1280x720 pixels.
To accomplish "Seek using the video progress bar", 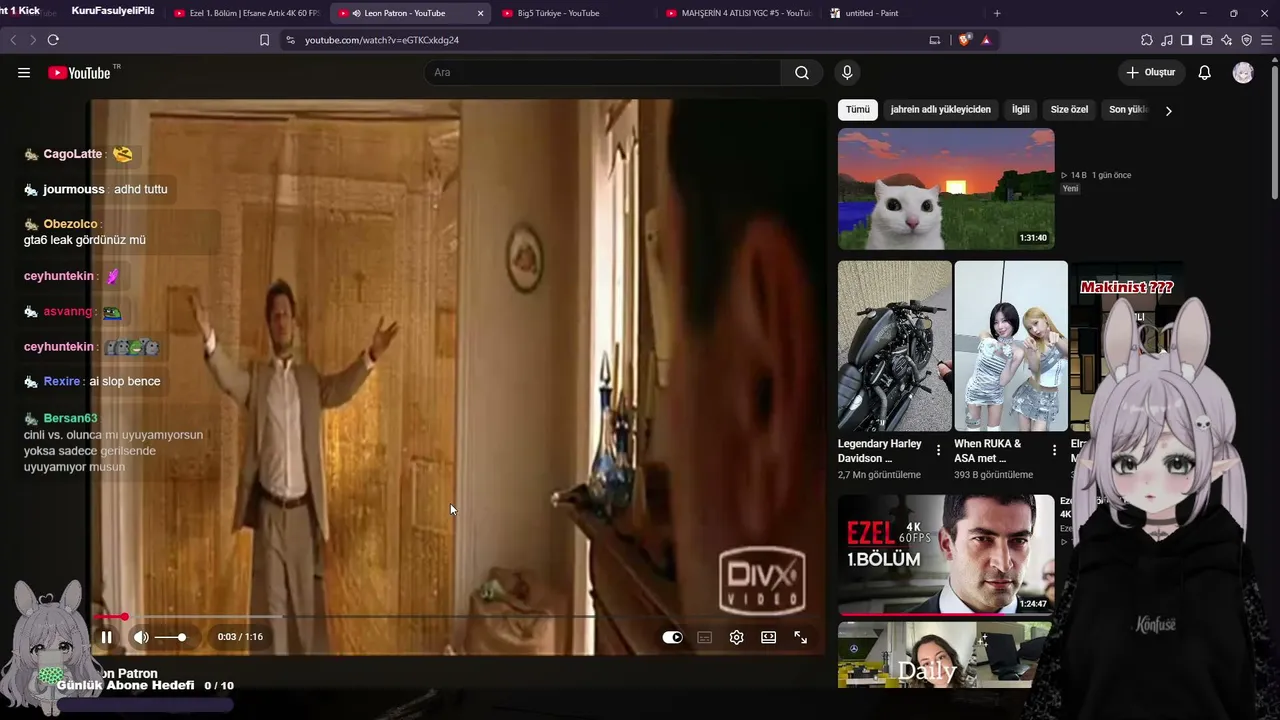I will coord(457,617).
